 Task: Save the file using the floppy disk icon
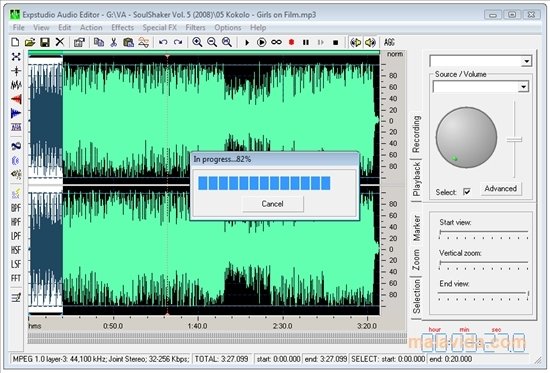tap(45, 42)
